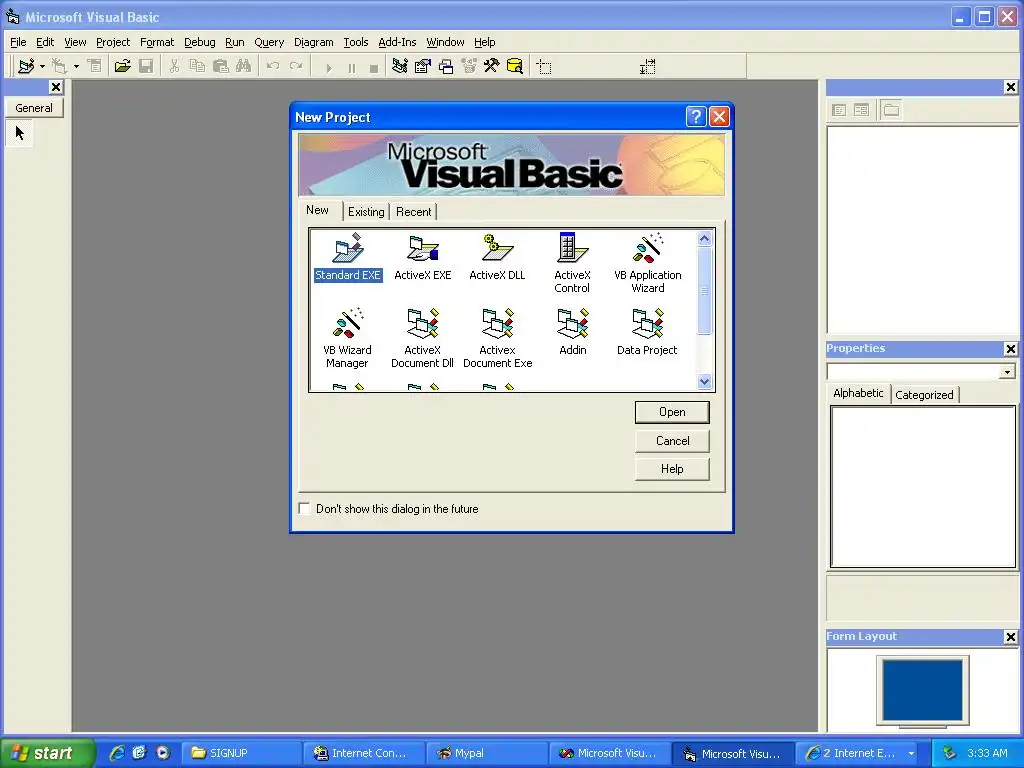Open Data View Window toolbar icon

click(x=515, y=66)
